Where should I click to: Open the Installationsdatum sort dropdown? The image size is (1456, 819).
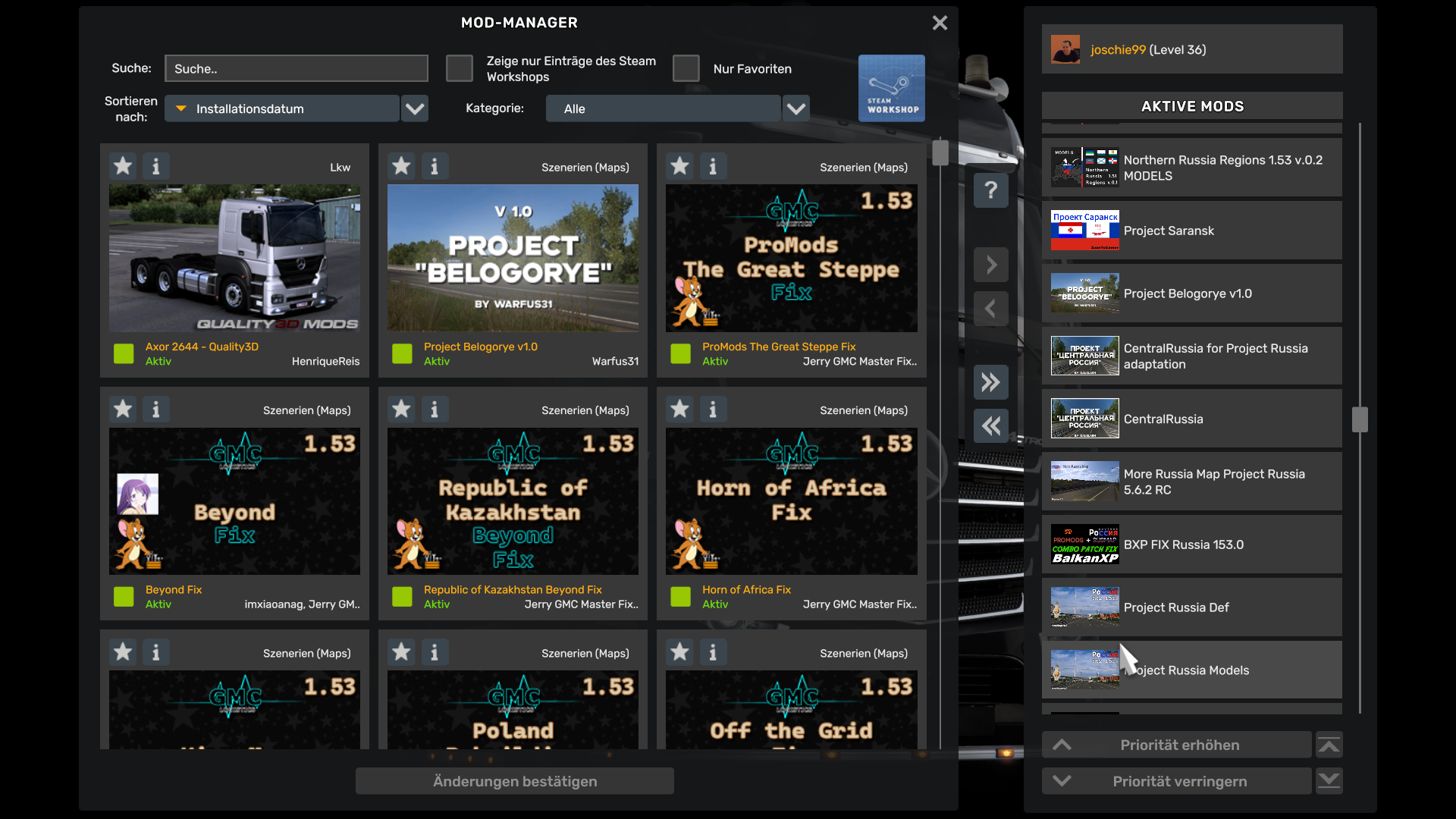click(x=282, y=108)
